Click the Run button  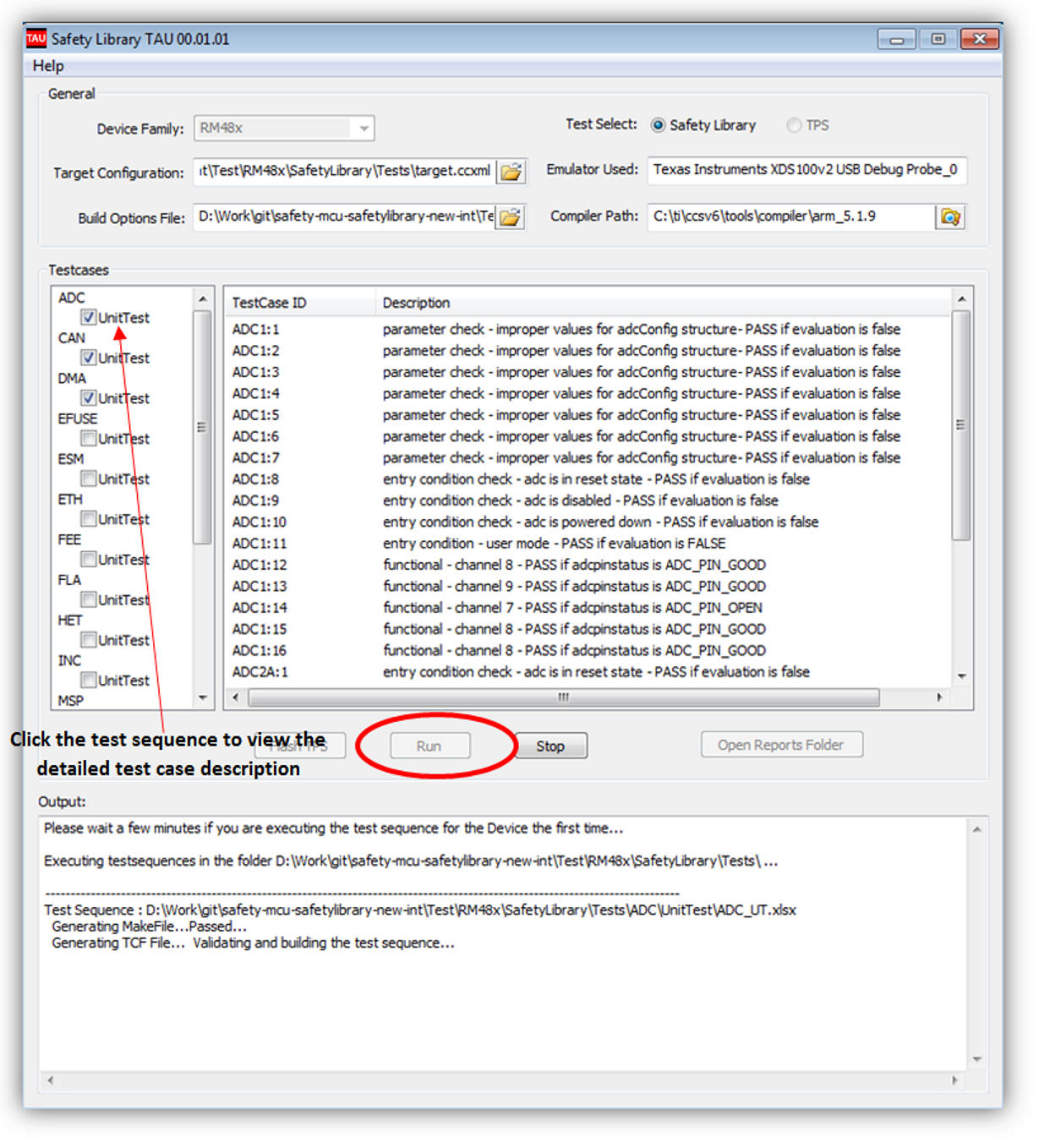click(429, 745)
